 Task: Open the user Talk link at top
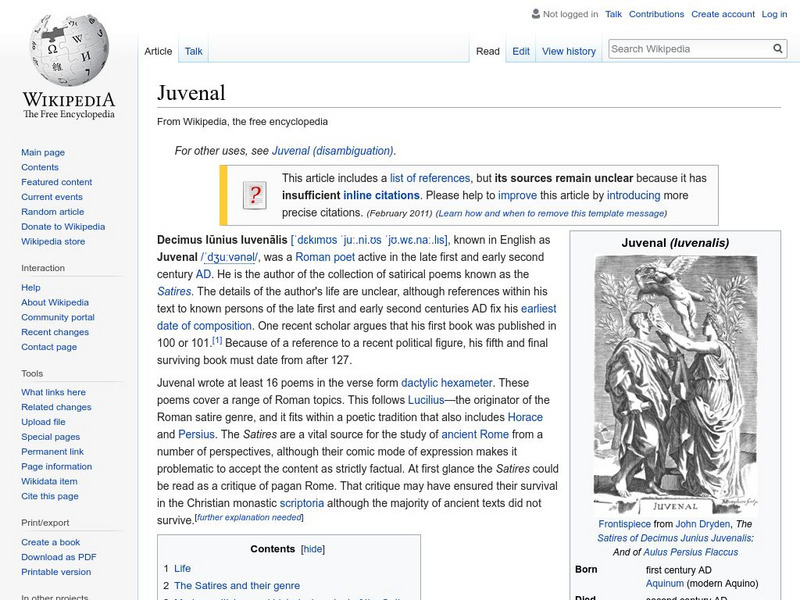613,14
